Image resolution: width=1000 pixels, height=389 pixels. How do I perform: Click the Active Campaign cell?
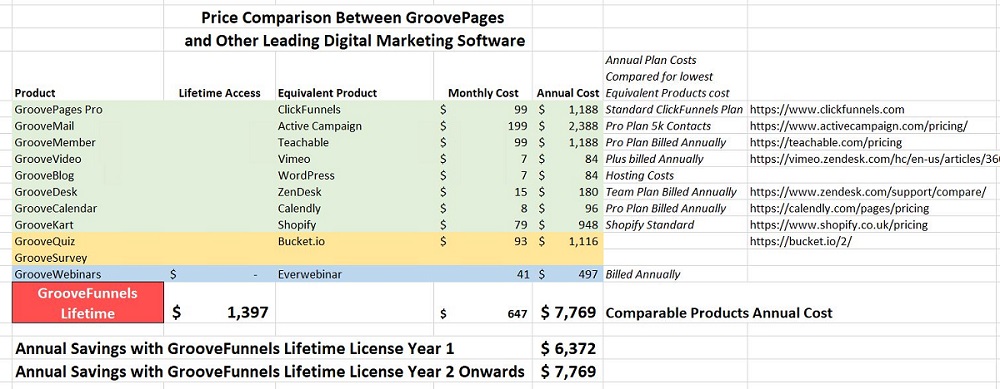click(354, 126)
